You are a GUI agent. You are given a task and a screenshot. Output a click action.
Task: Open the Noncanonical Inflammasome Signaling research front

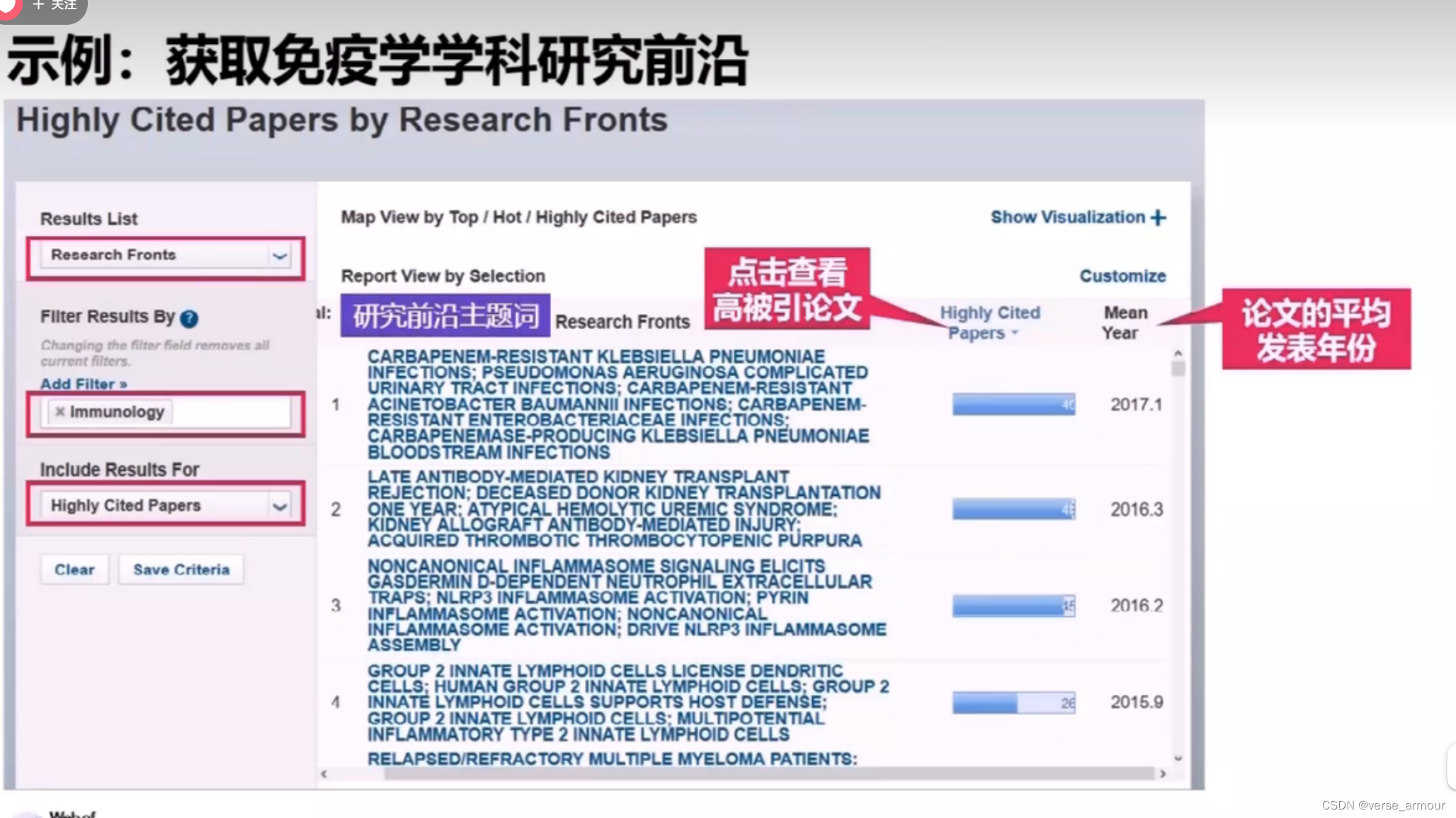[627, 605]
